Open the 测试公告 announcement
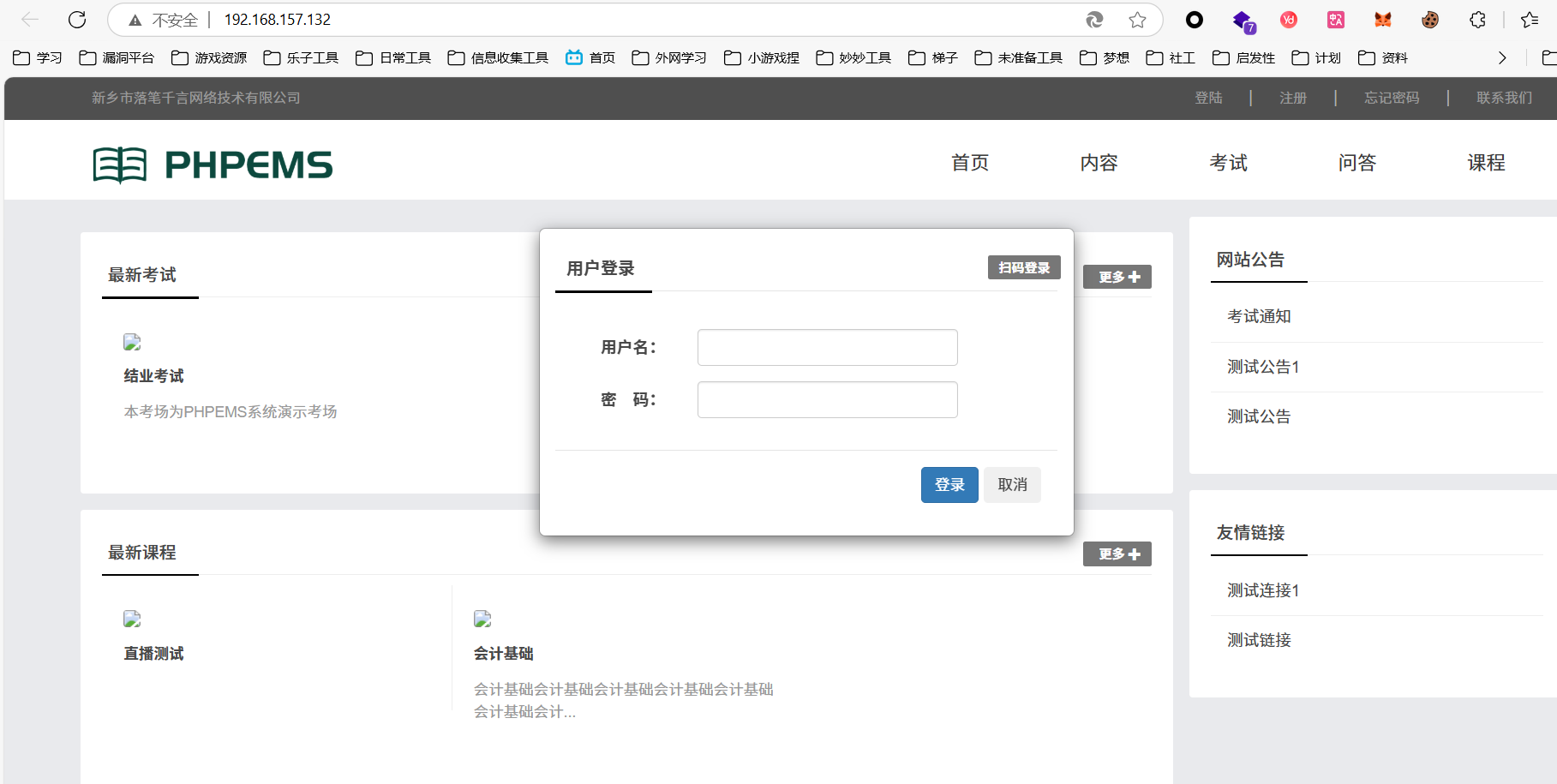 (1259, 416)
